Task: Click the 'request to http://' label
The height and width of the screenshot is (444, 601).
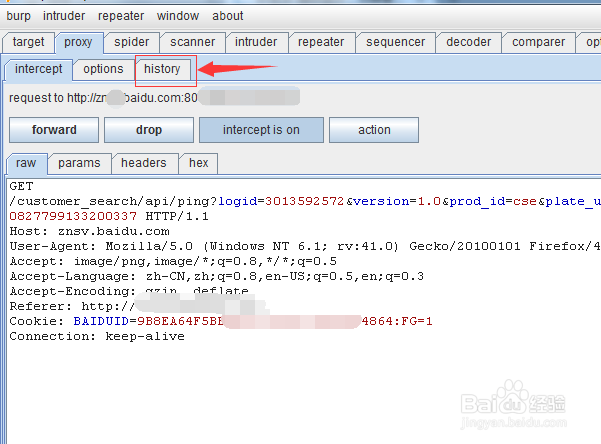Action: click(56, 98)
